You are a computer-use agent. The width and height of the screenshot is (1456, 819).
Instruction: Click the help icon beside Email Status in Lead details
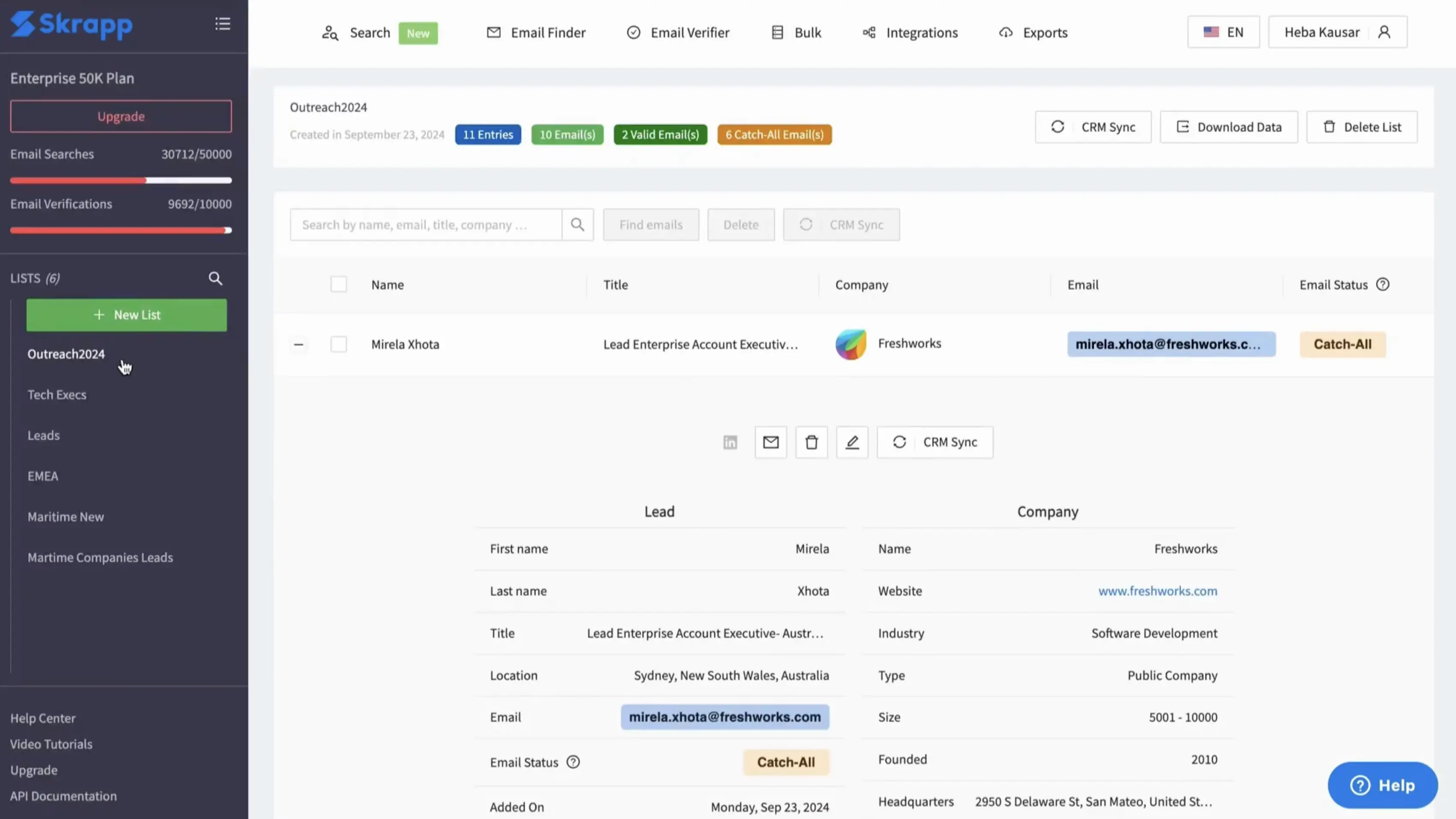[573, 762]
